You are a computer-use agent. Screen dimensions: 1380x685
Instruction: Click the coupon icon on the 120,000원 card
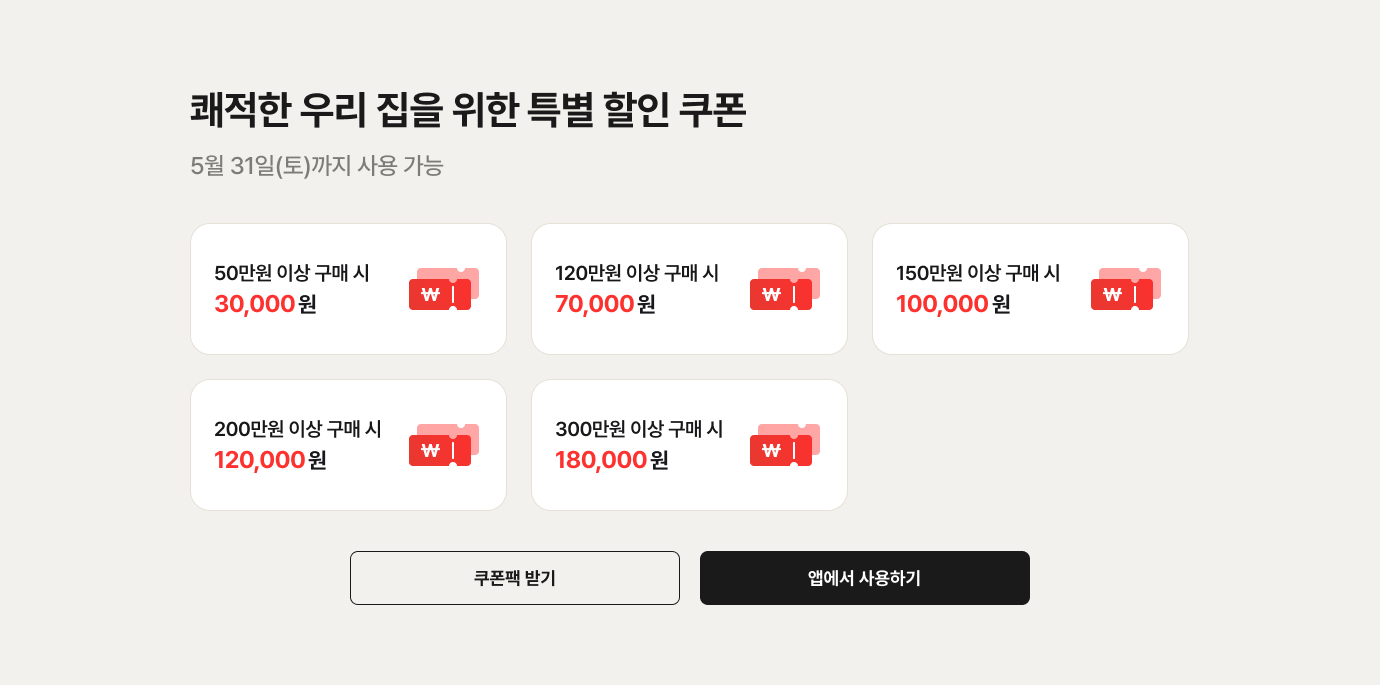coord(444,445)
